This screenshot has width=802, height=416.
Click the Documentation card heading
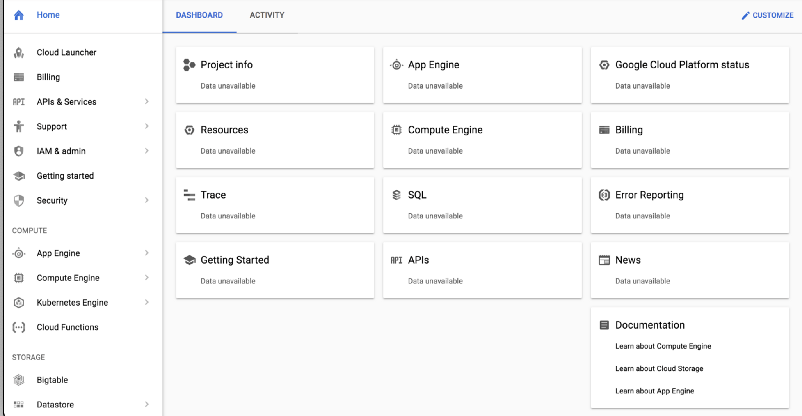pyautogui.click(x=650, y=325)
